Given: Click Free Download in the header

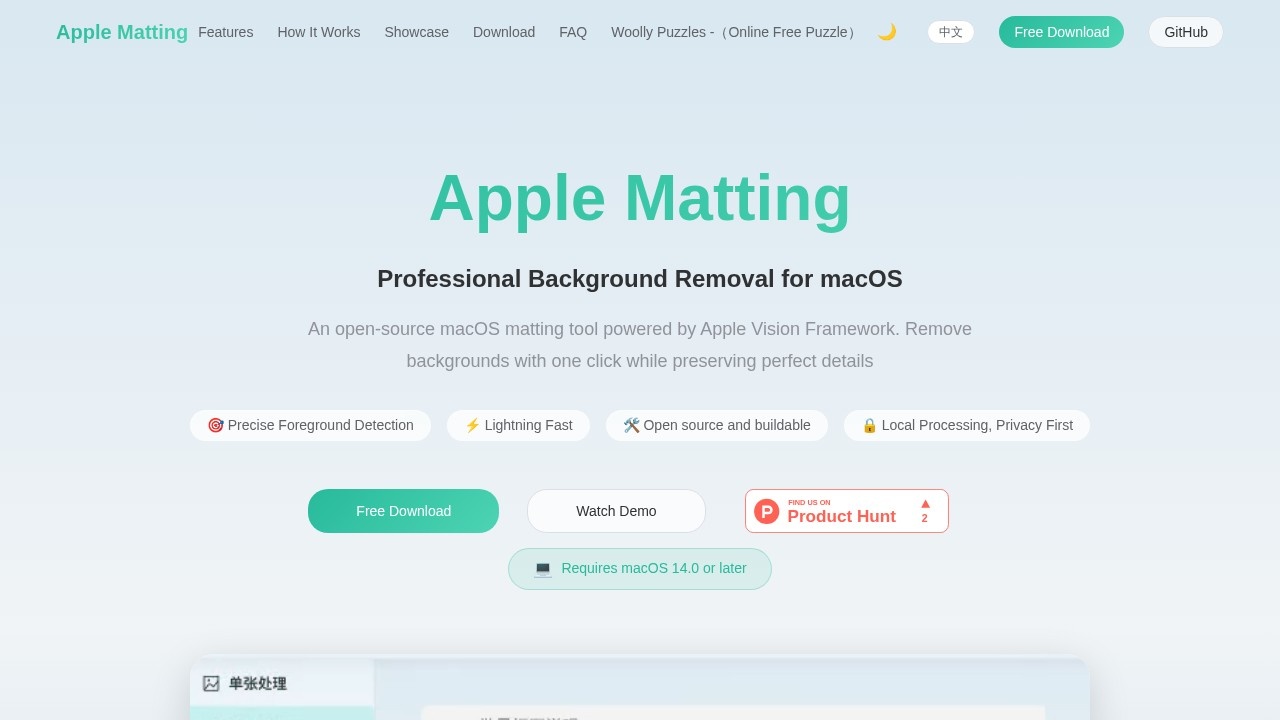Looking at the screenshot, I should pyautogui.click(x=1061, y=32).
